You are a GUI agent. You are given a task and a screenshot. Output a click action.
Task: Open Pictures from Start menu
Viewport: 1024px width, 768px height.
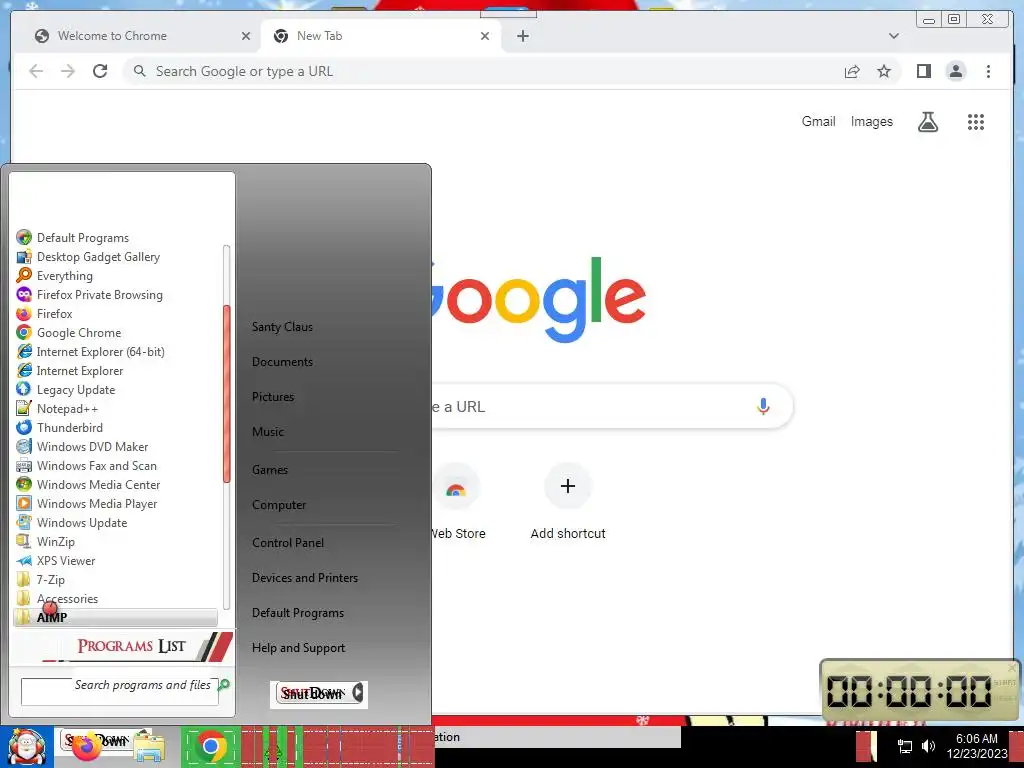(x=273, y=396)
